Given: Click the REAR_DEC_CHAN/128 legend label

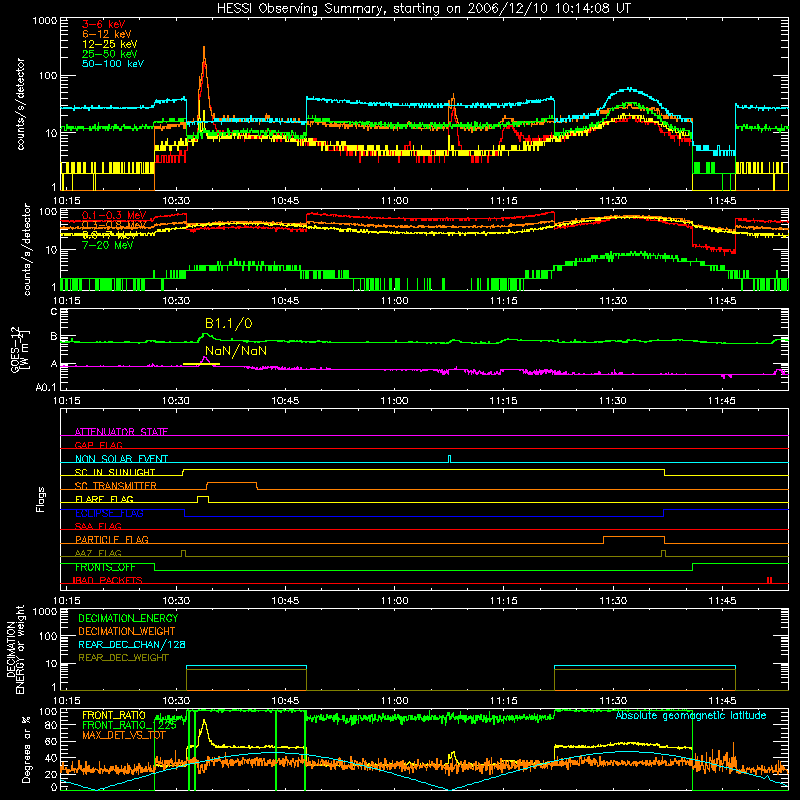Looking at the screenshot, I should tap(132, 644).
